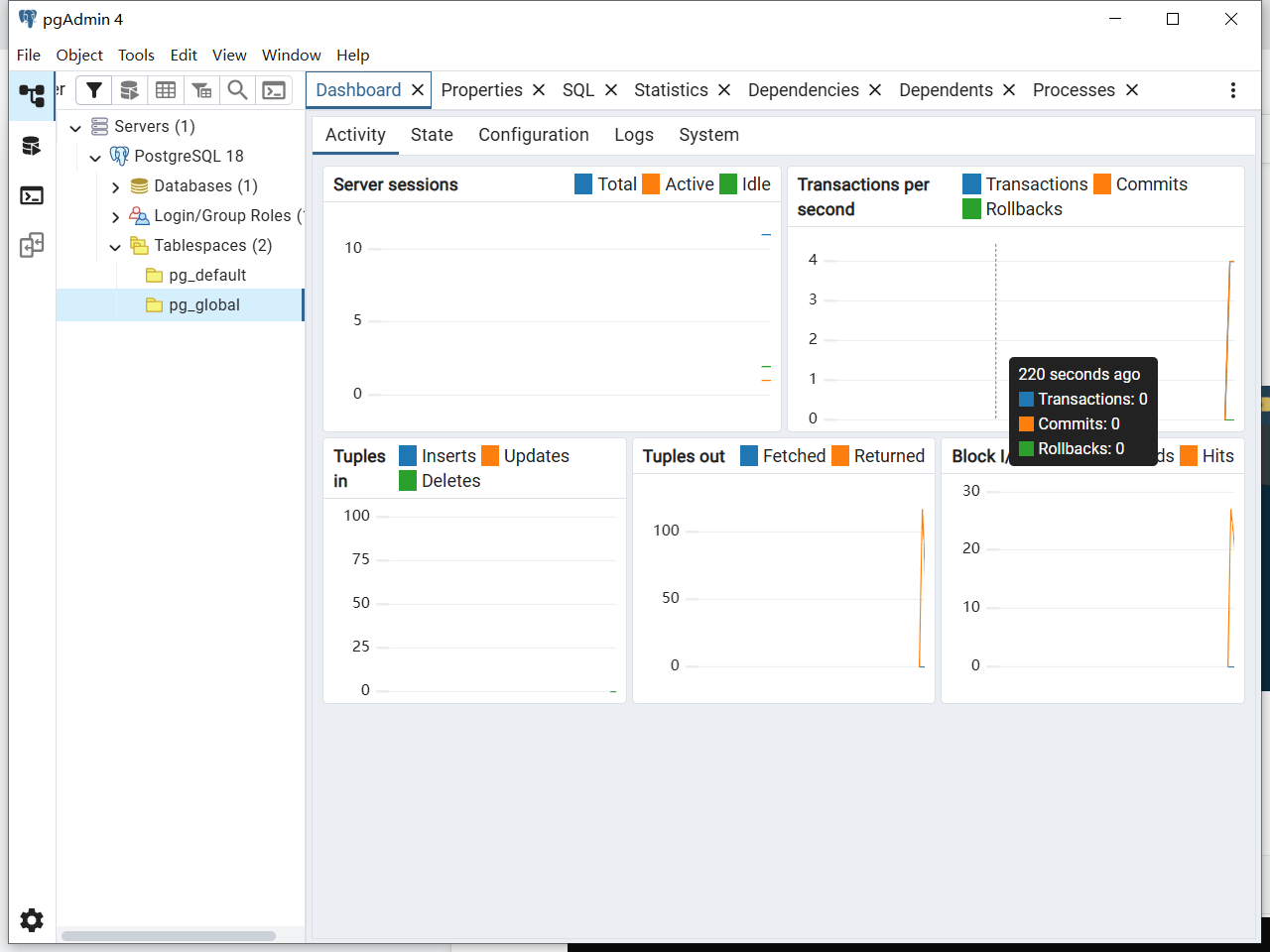
Task: Switch to the Dependents tab
Action: tap(946, 90)
